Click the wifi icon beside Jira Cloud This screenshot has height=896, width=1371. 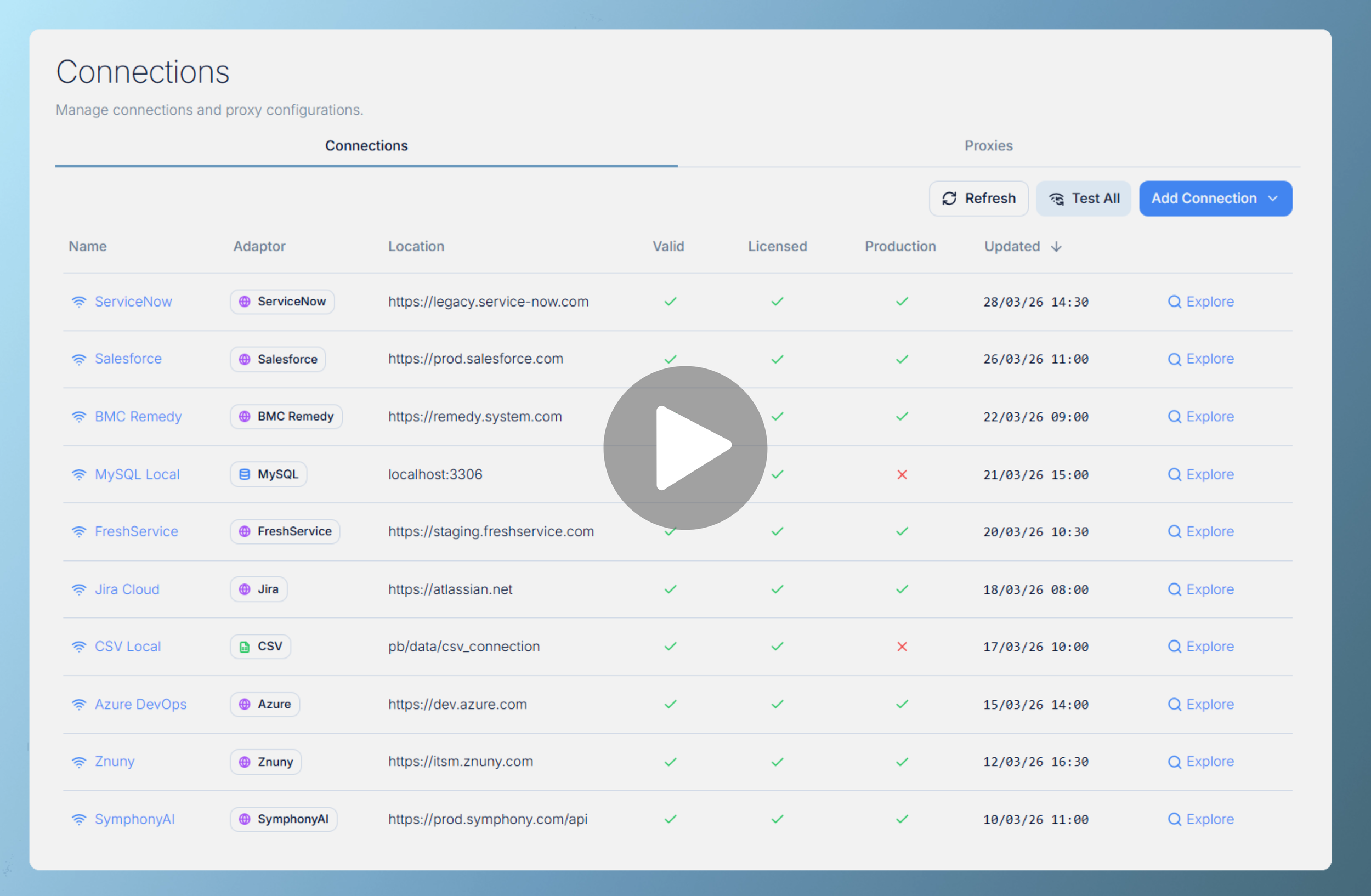[79, 589]
